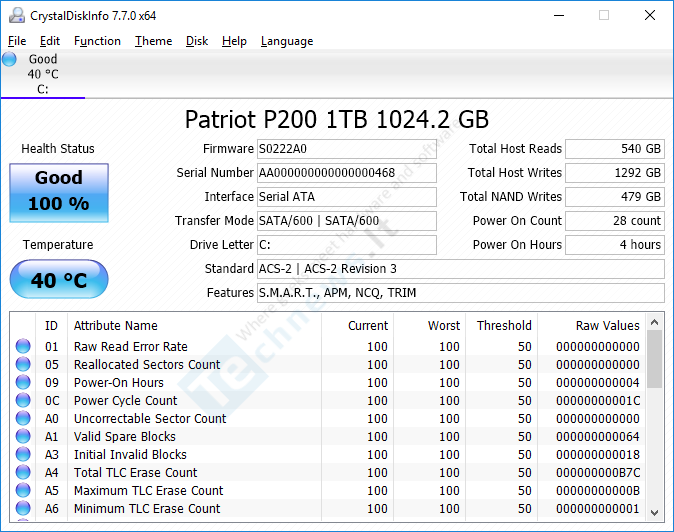The height and width of the screenshot is (532, 674).
Task: Click the Transfer Mode field SATA/600
Action: click(x=346, y=221)
